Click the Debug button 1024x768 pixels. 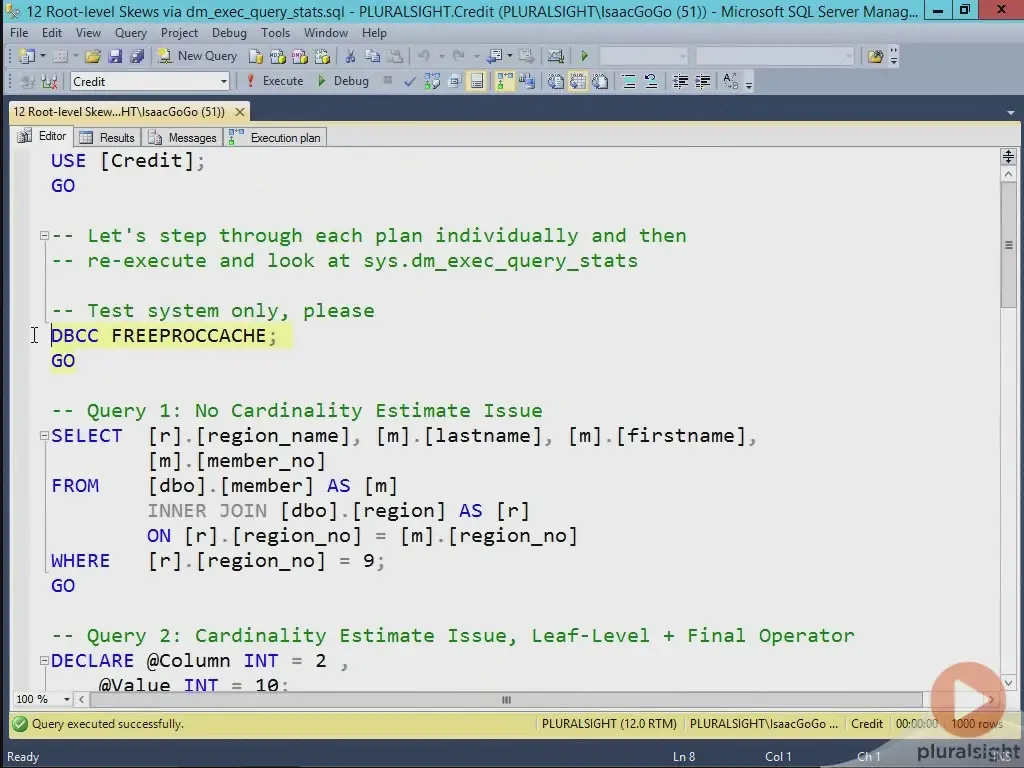pyautogui.click(x=344, y=82)
